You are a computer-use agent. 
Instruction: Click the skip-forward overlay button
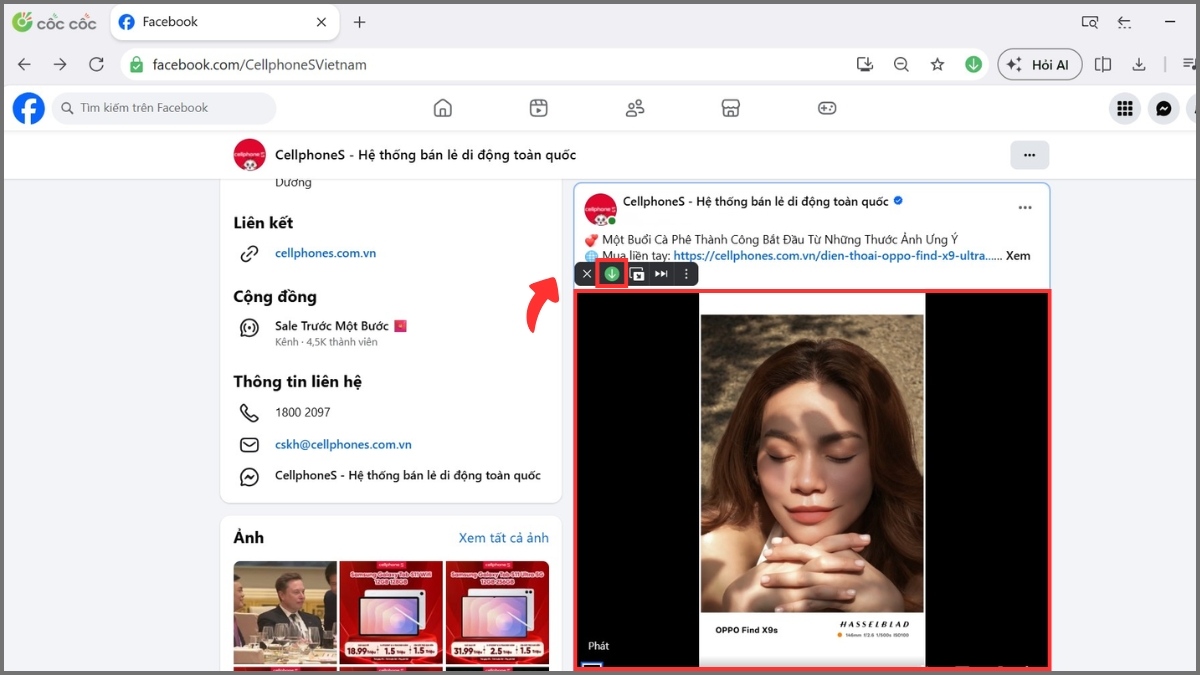click(661, 274)
